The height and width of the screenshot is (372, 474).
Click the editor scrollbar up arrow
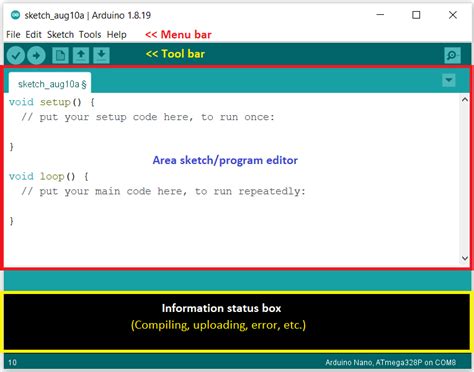pyautogui.click(x=465, y=99)
